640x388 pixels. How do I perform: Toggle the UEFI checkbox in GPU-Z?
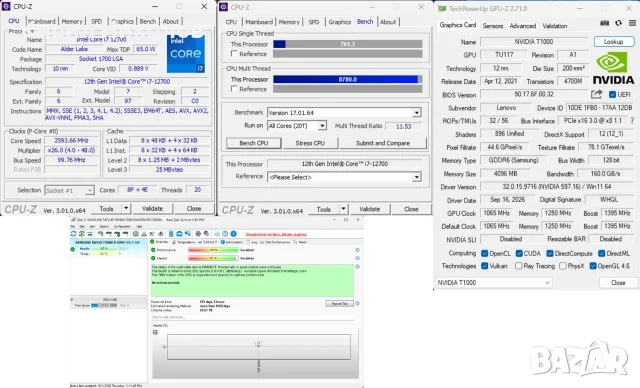click(x=612, y=95)
